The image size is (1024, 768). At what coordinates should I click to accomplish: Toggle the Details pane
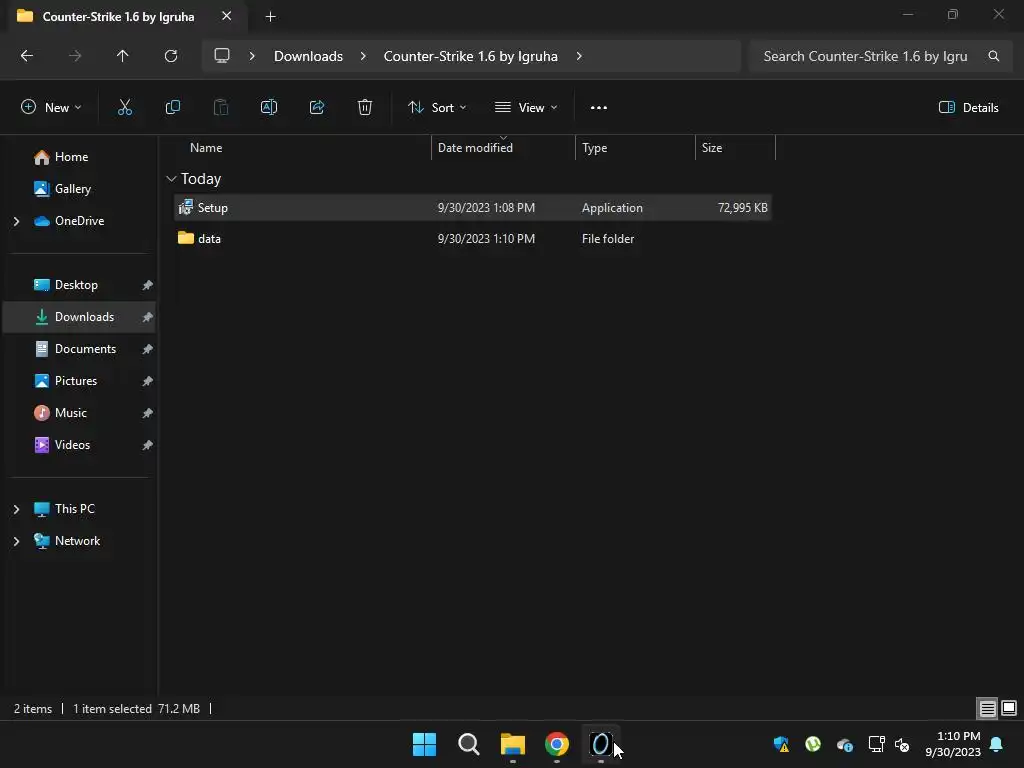(x=968, y=108)
